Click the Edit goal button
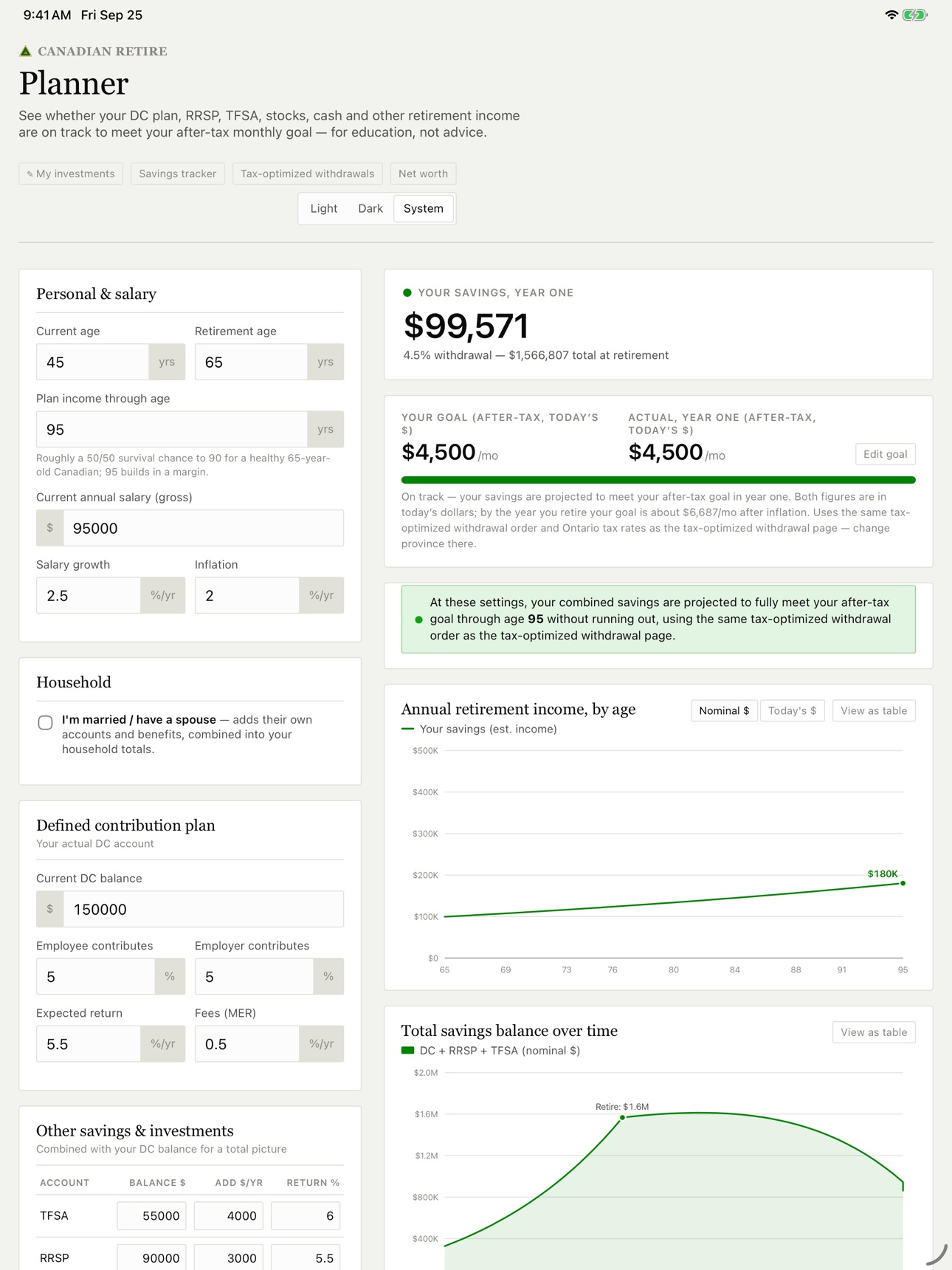Viewport: 952px width, 1270px height. [x=885, y=454]
